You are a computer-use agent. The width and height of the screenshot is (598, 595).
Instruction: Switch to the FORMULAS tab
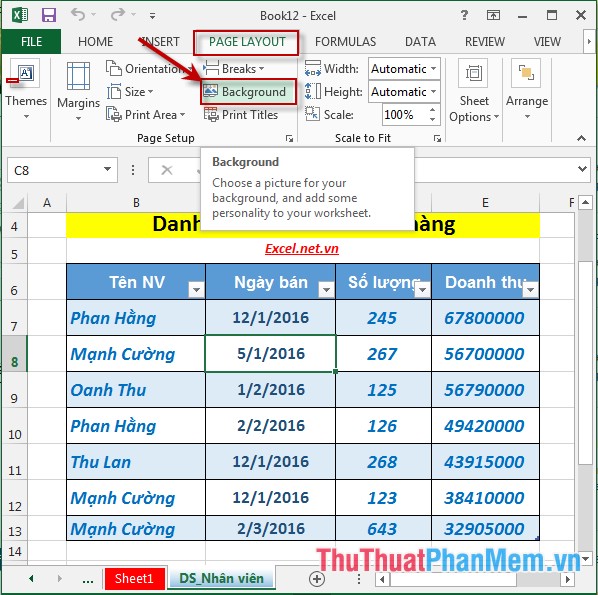[346, 41]
